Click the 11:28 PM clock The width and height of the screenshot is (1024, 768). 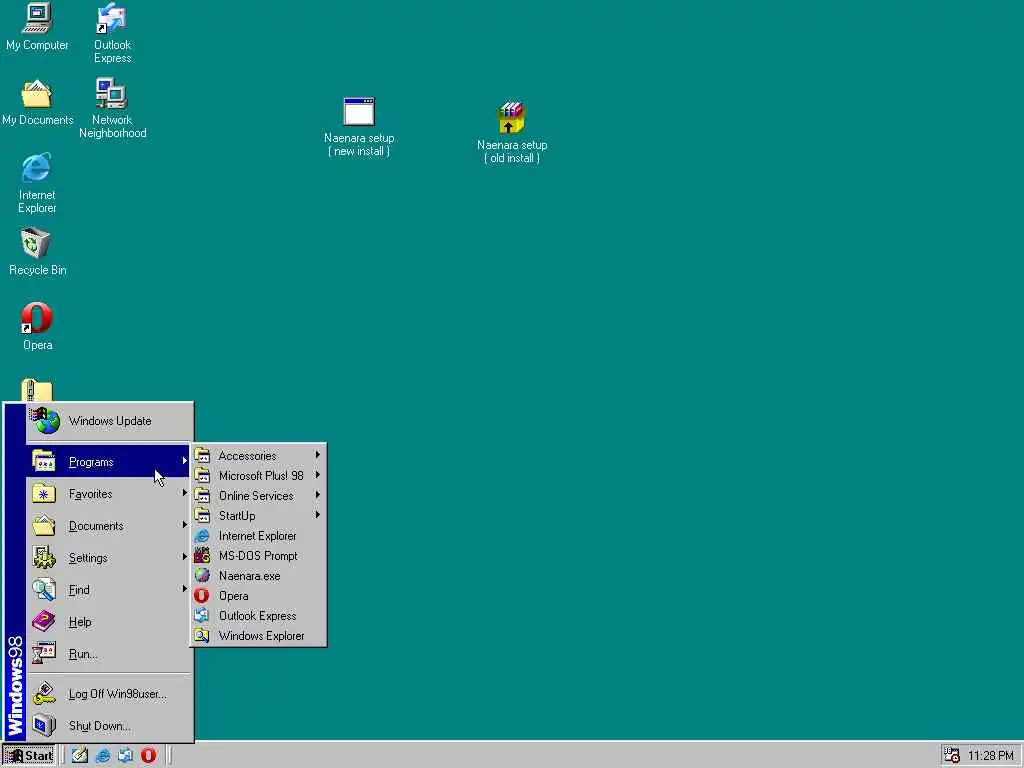click(990, 756)
